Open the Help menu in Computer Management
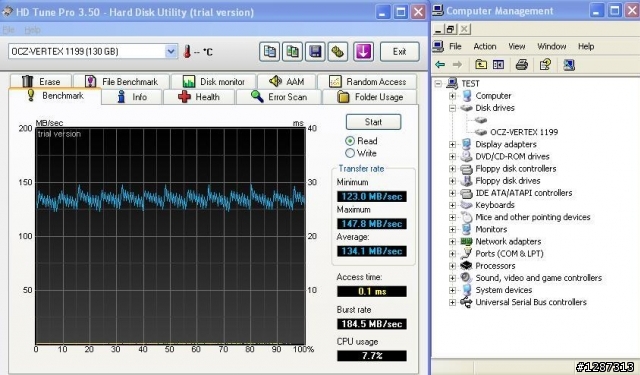Viewport: 640px width, 375px height. [586, 47]
